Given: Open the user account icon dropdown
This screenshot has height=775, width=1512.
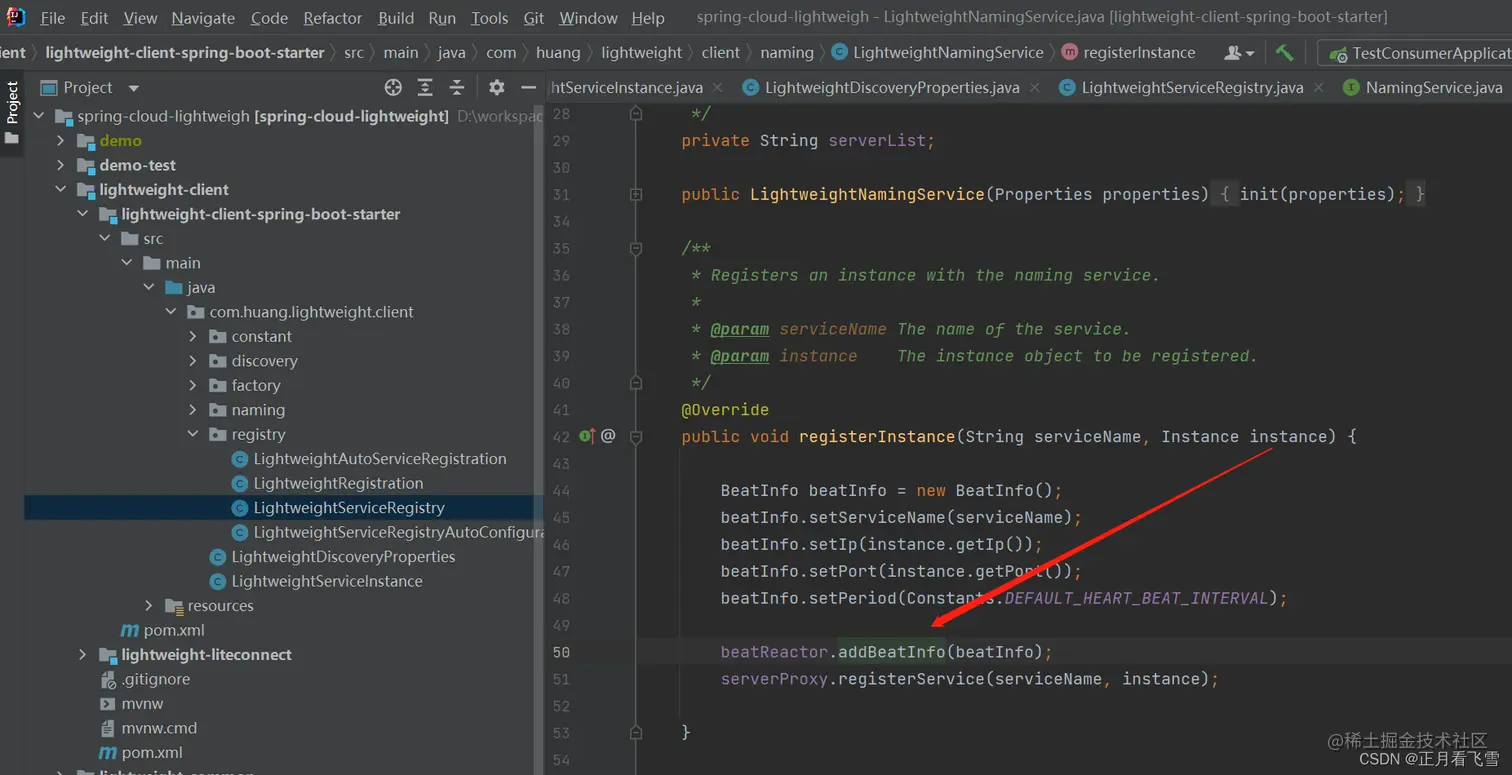Looking at the screenshot, I should (x=1239, y=52).
